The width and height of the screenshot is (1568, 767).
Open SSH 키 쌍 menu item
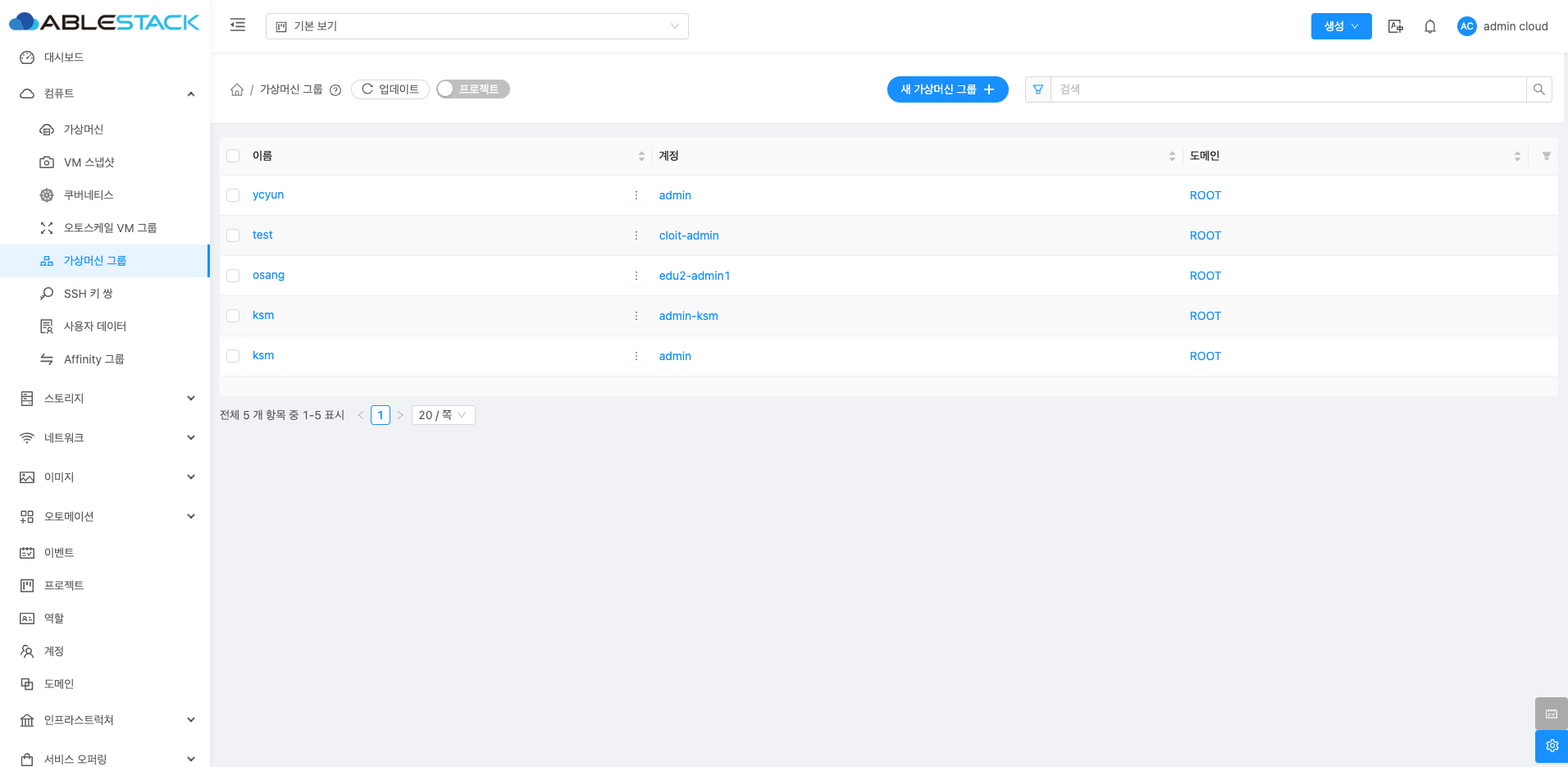(105, 294)
